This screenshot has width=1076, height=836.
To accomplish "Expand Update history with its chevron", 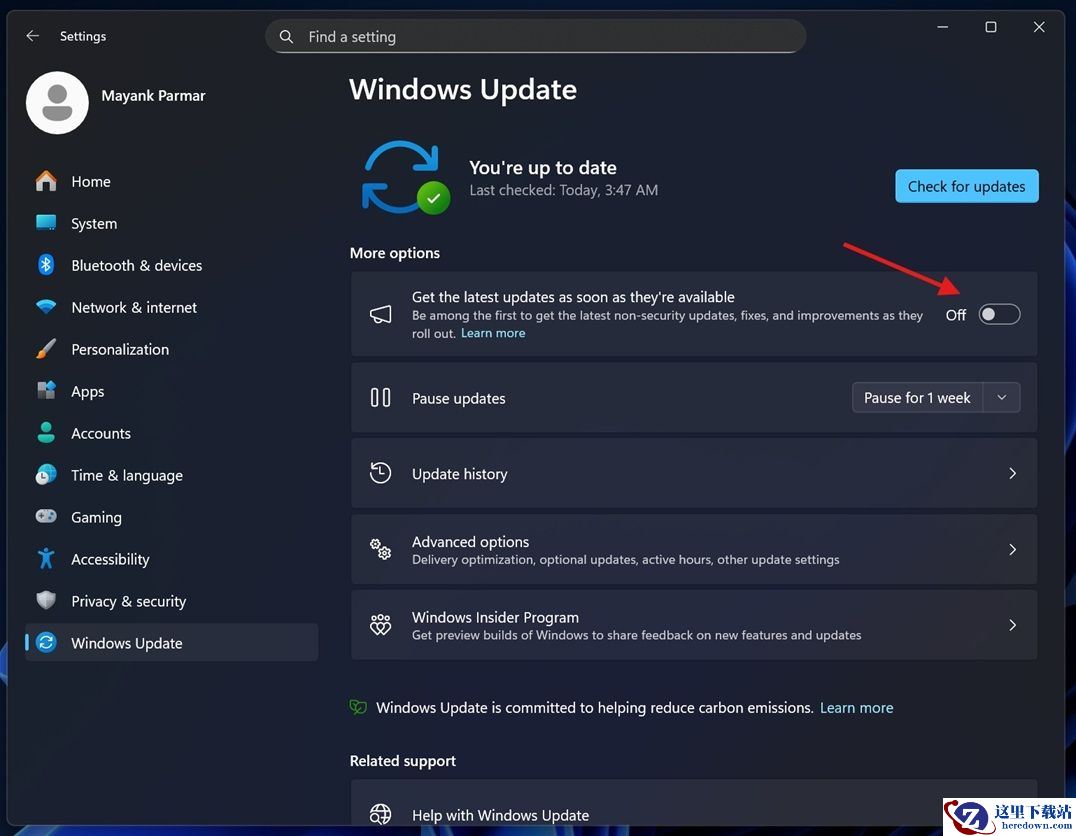I will tap(1012, 474).
